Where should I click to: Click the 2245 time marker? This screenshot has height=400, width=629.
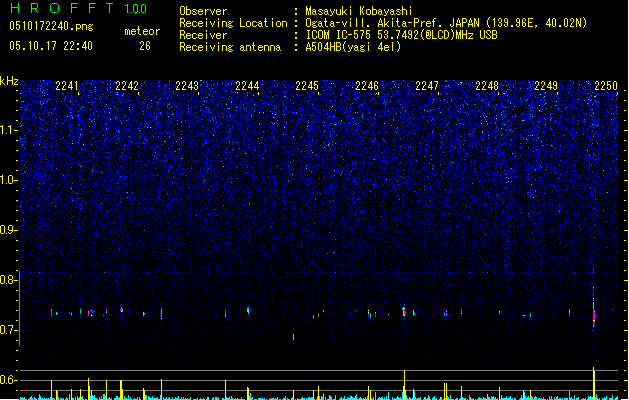(x=307, y=86)
